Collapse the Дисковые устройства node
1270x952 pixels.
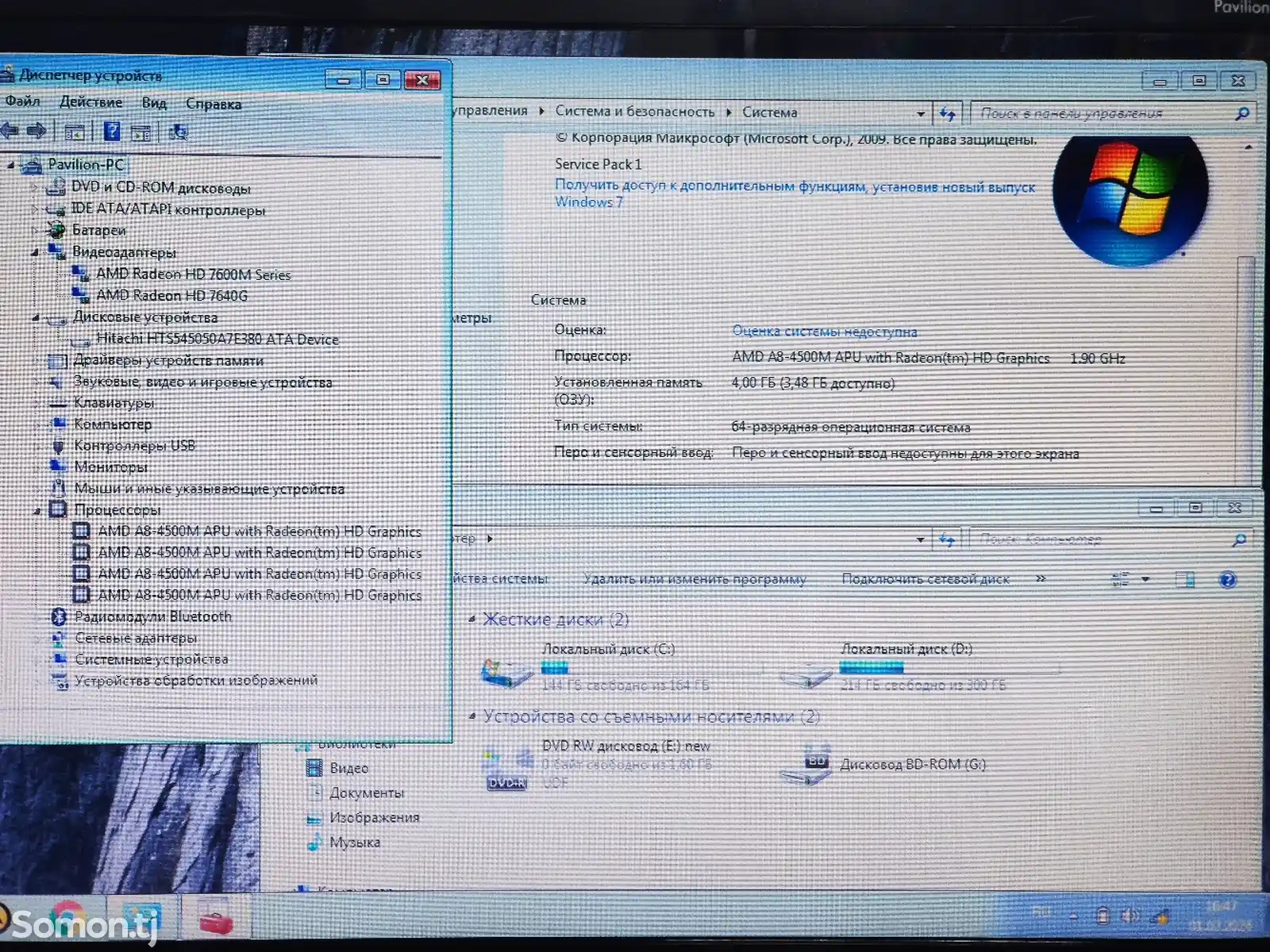coord(35,317)
